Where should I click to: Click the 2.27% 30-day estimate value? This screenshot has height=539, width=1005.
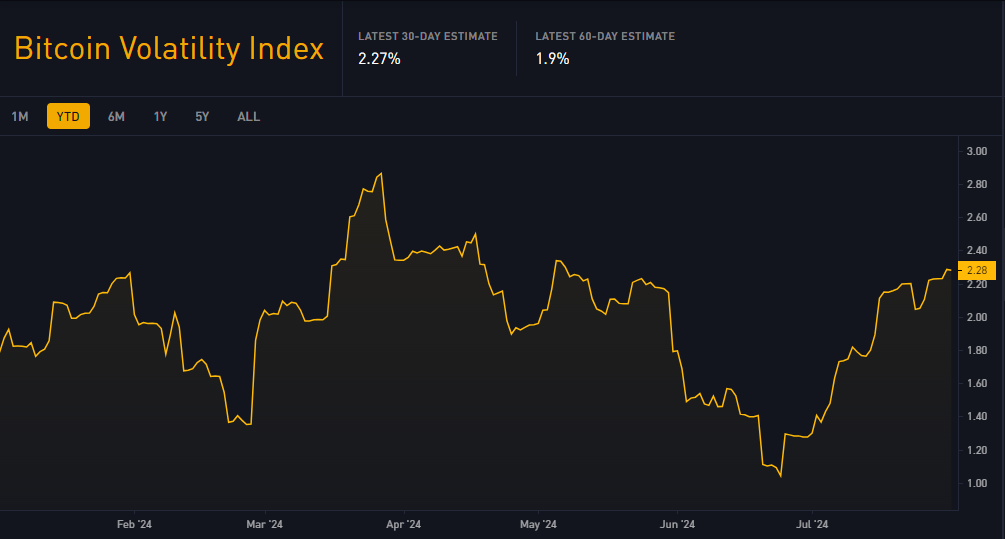[379, 59]
